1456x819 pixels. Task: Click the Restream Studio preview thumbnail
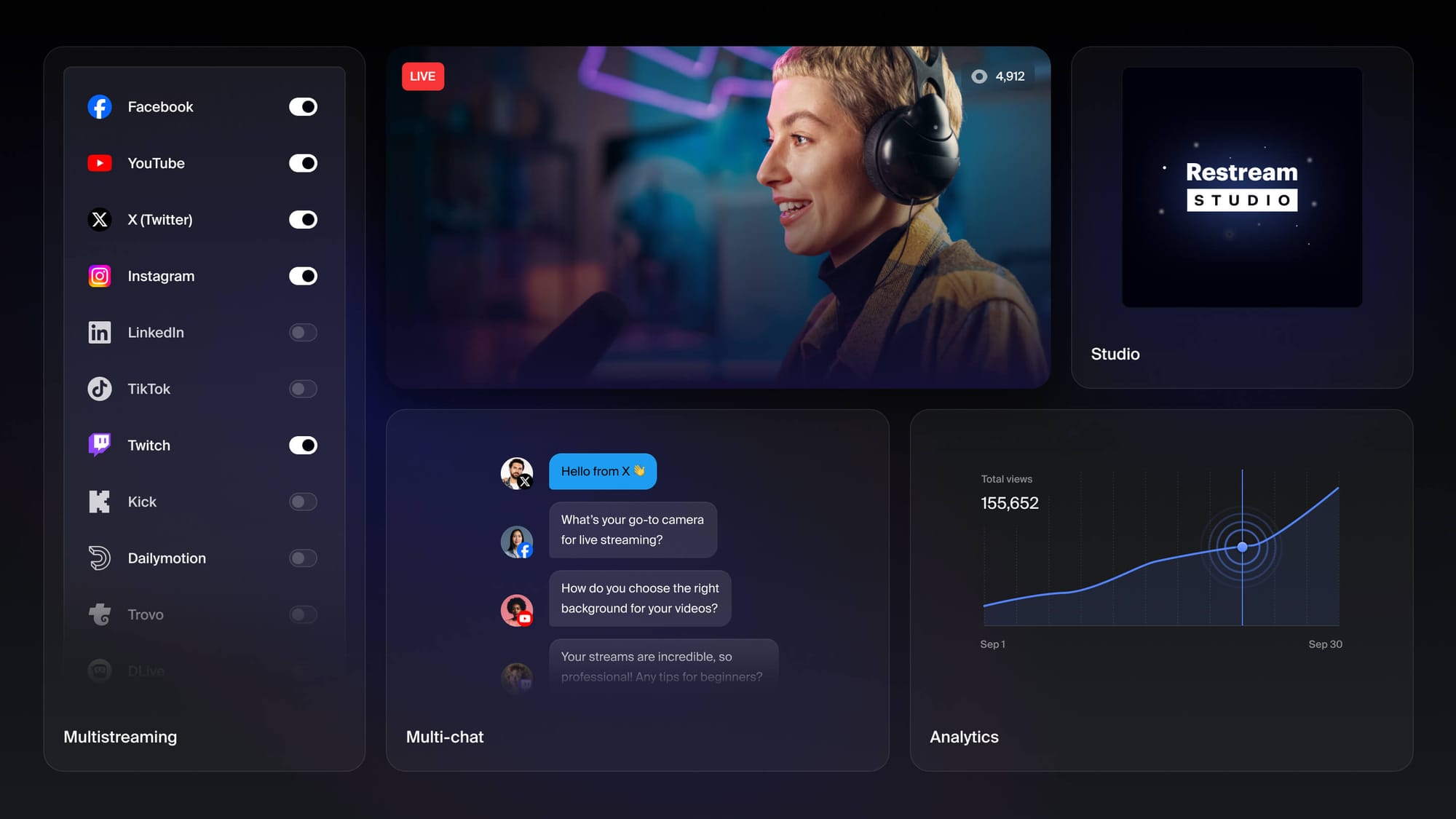(x=1242, y=187)
